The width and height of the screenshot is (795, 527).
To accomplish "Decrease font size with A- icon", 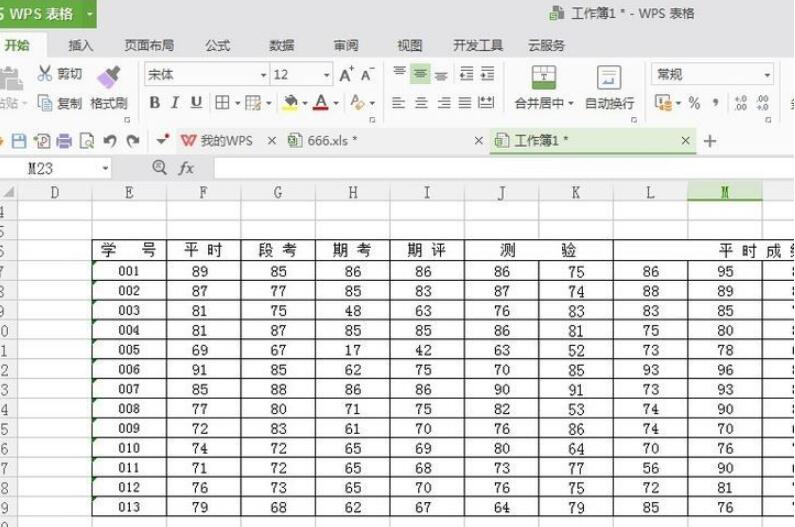I will point(367,75).
